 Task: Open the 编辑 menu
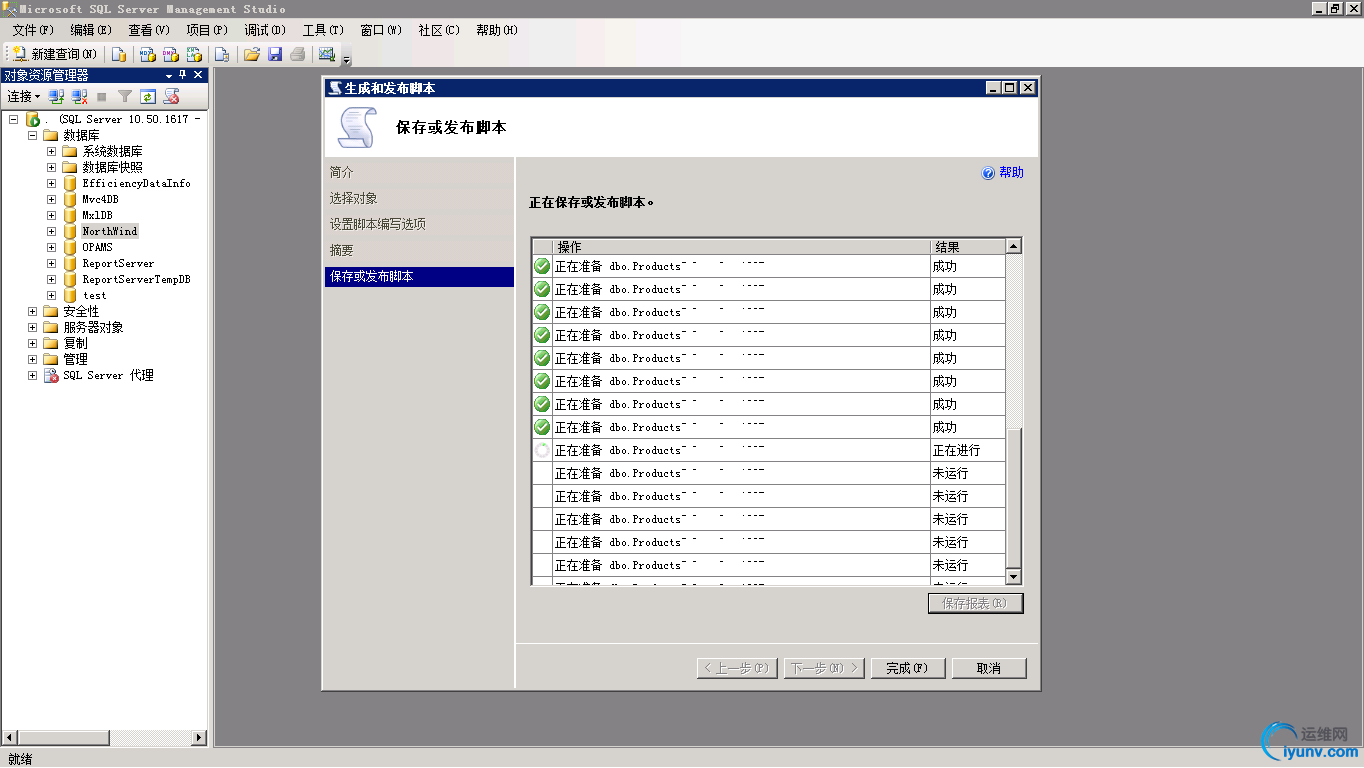click(91, 30)
